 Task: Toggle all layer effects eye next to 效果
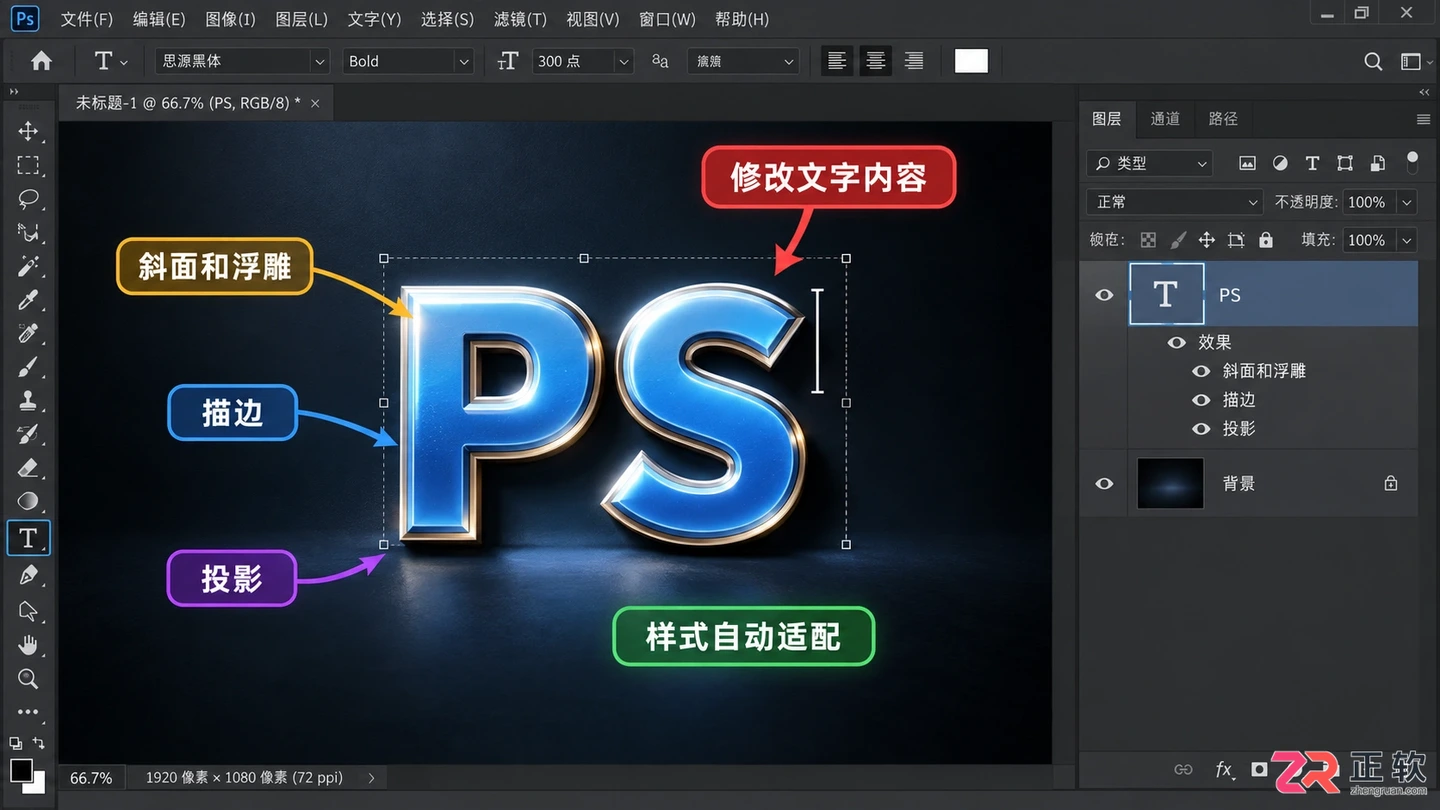[x=1177, y=342]
